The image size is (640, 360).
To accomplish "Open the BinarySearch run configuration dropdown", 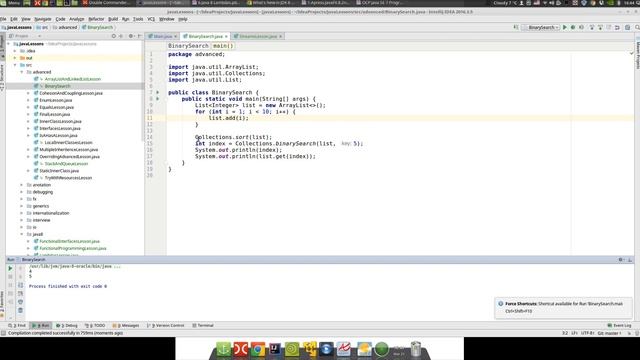I will click(541, 27).
